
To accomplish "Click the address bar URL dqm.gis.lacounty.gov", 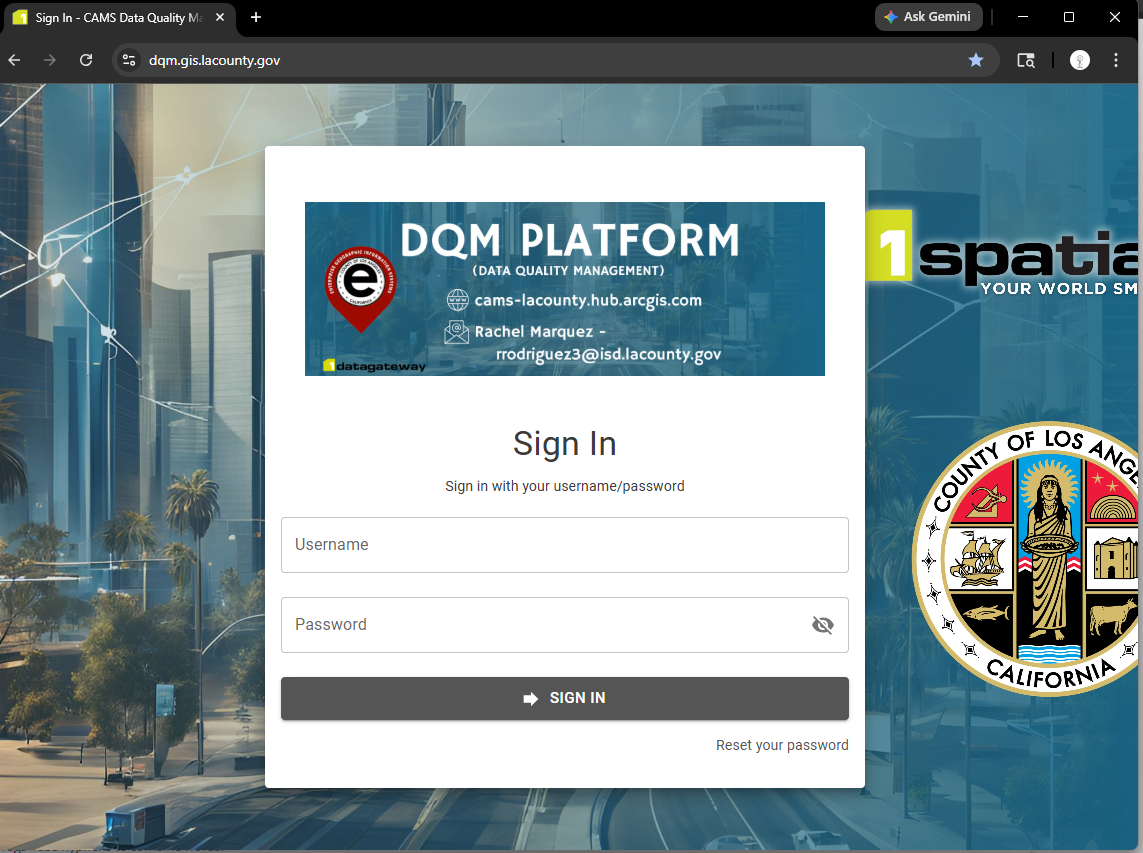I will tap(215, 60).
